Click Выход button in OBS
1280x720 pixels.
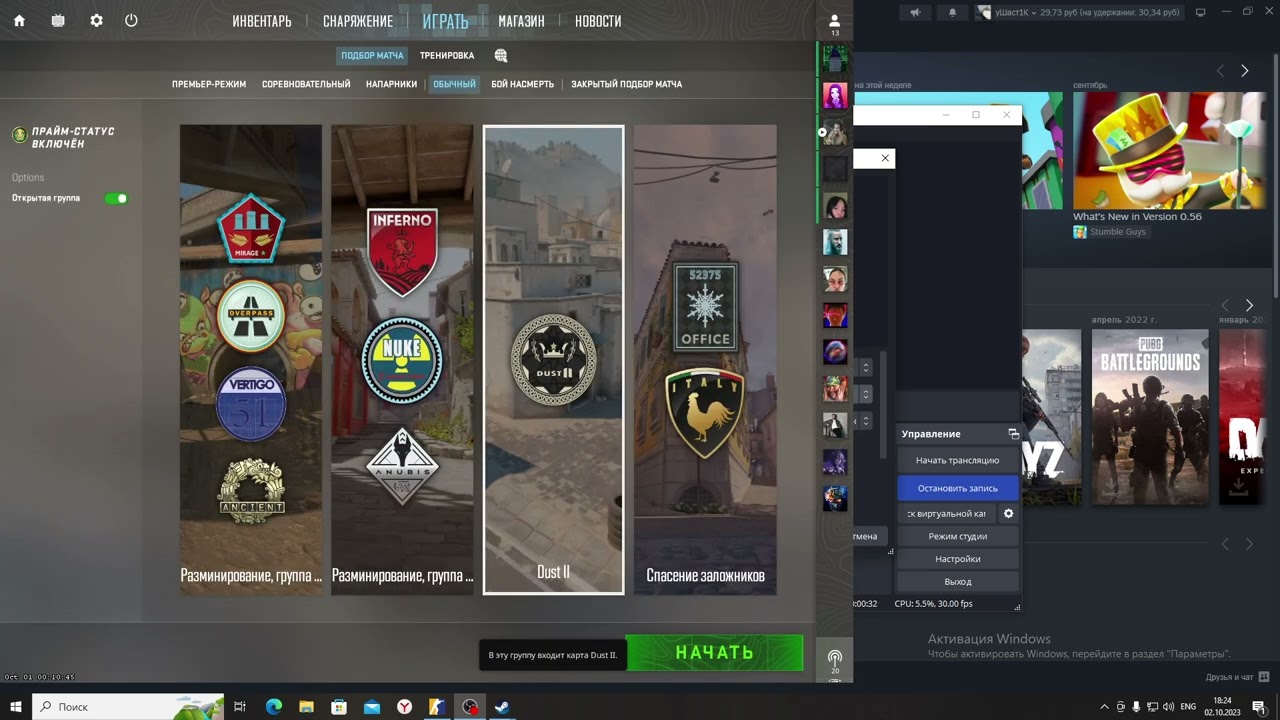[958, 582]
